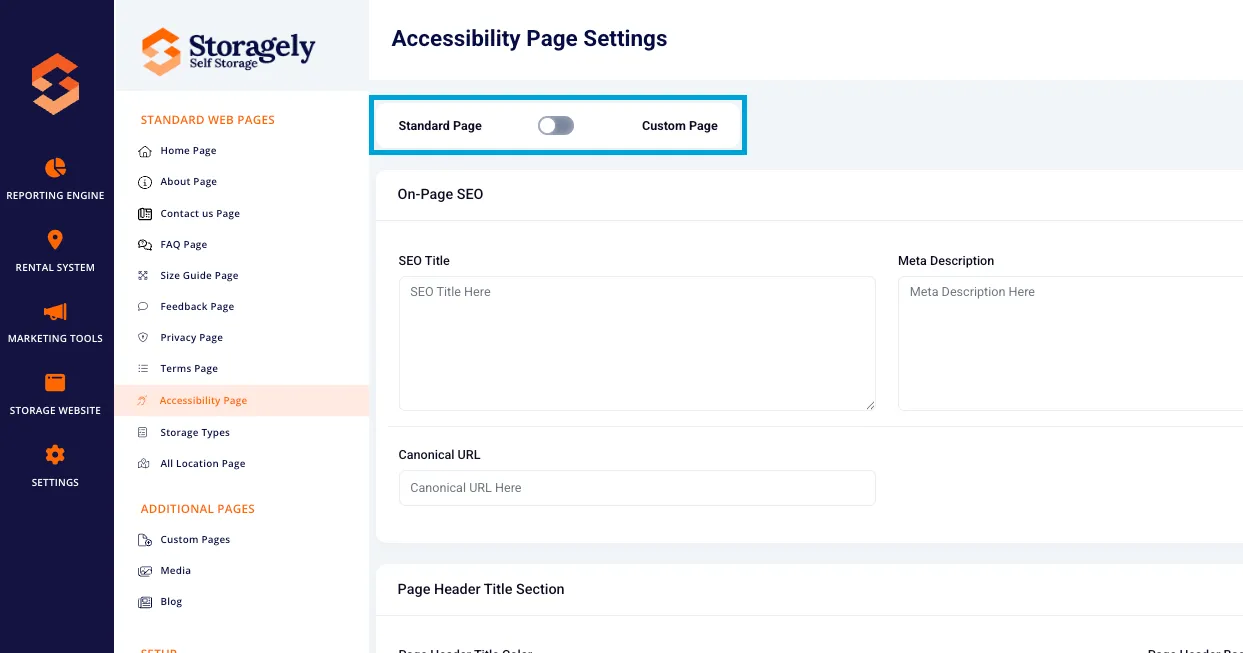This screenshot has width=1243, height=653.
Task: Go to About Page settings
Action: (x=188, y=182)
